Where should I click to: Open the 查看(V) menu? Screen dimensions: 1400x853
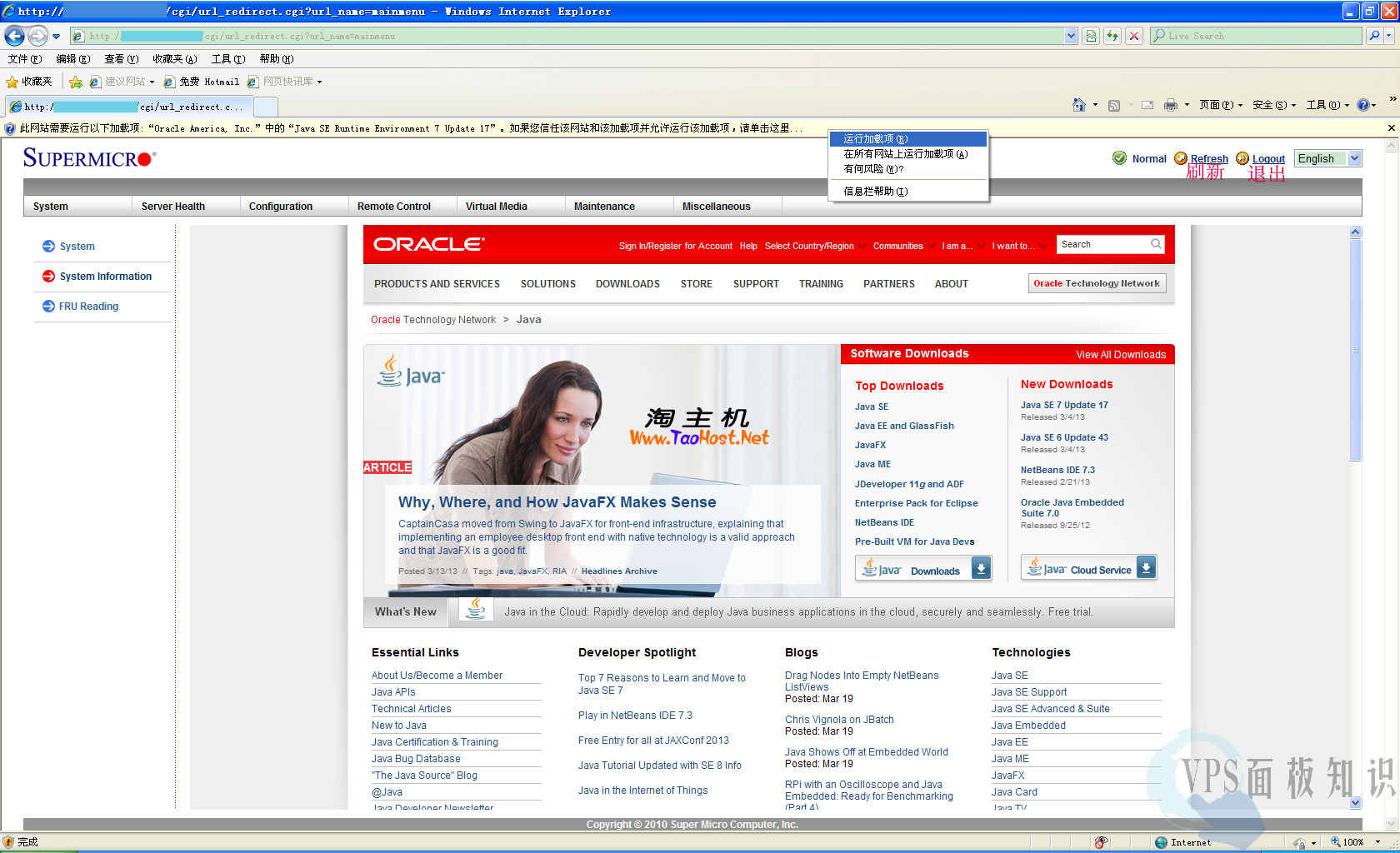coord(122,59)
